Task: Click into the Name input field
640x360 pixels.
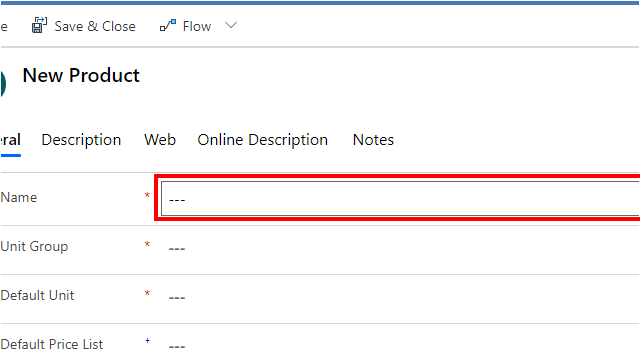Action: 400,198
